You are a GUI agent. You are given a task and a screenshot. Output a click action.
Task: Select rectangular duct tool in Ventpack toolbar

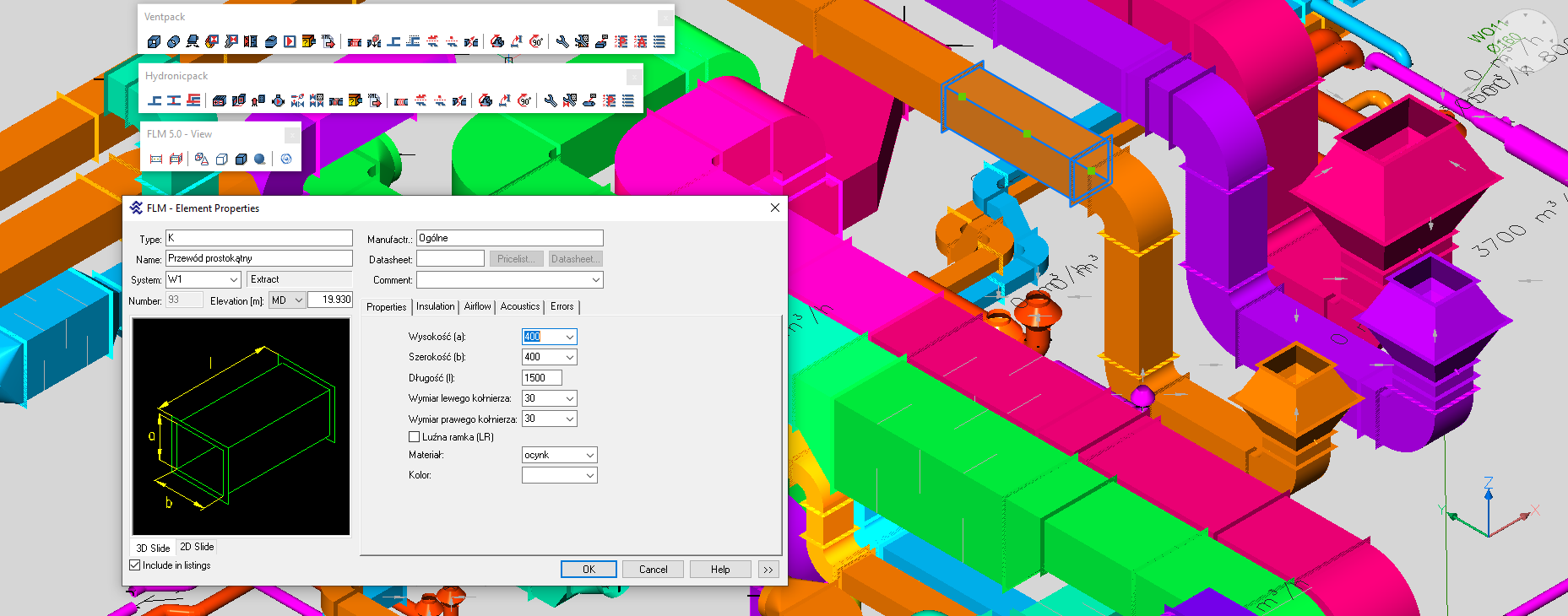pos(154,41)
